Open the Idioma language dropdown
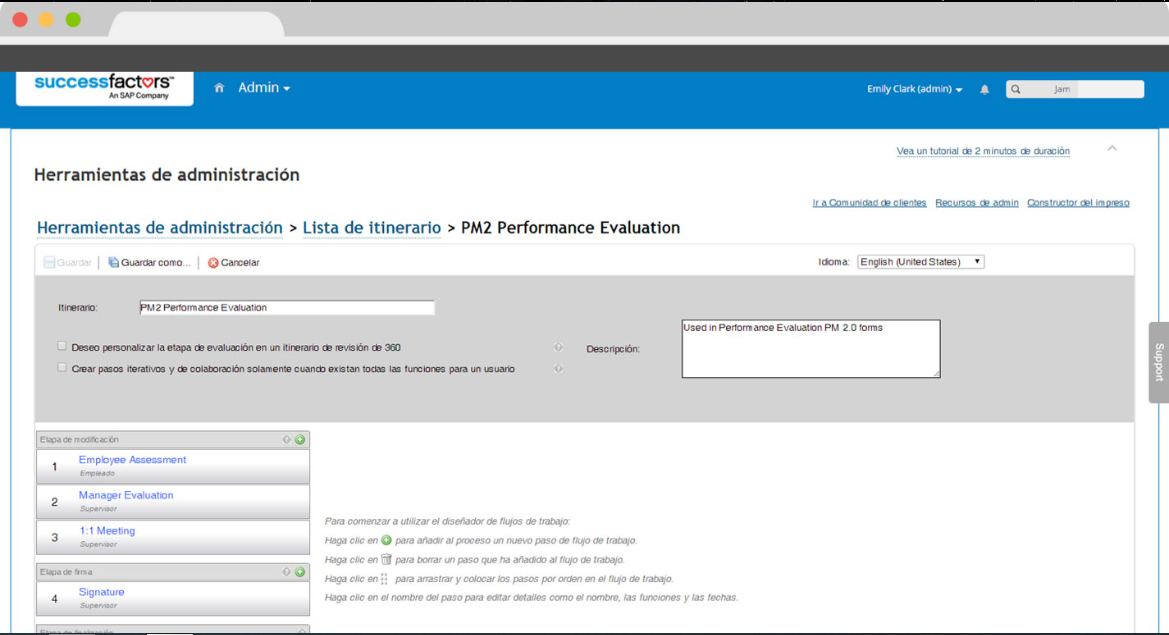 tap(919, 261)
